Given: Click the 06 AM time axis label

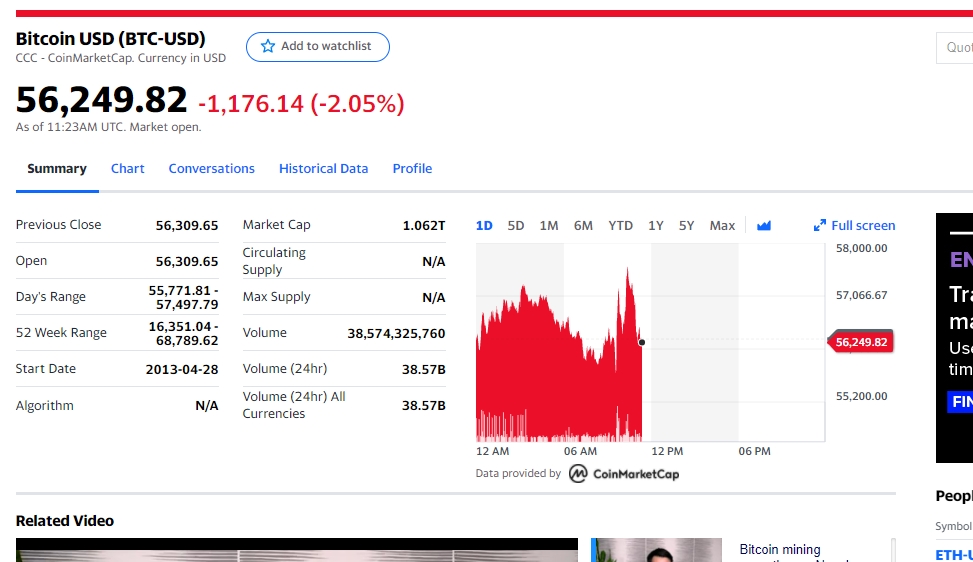Looking at the screenshot, I should pyautogui.click(x=580, y=452).
